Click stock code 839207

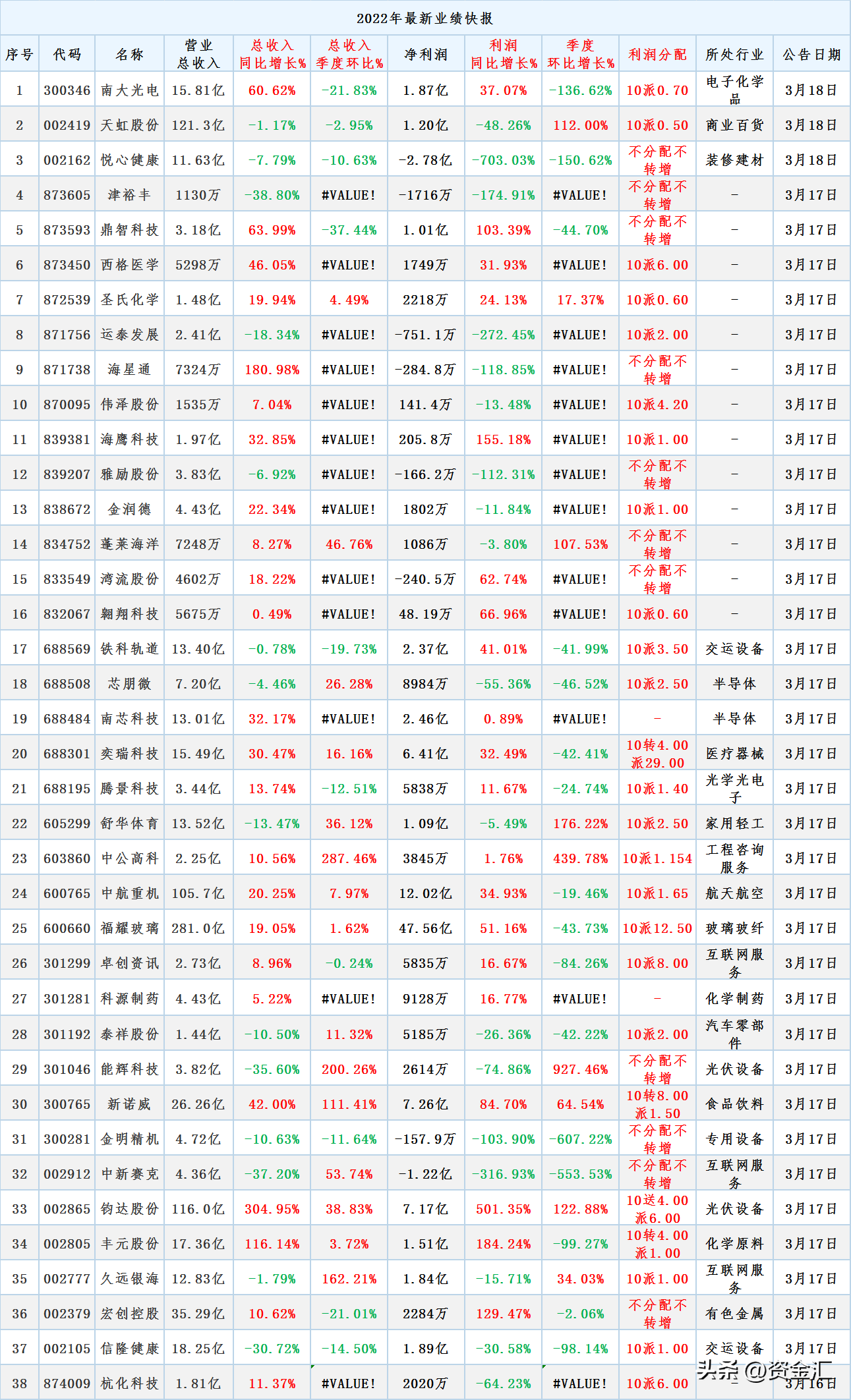click(x=67, y=474)
